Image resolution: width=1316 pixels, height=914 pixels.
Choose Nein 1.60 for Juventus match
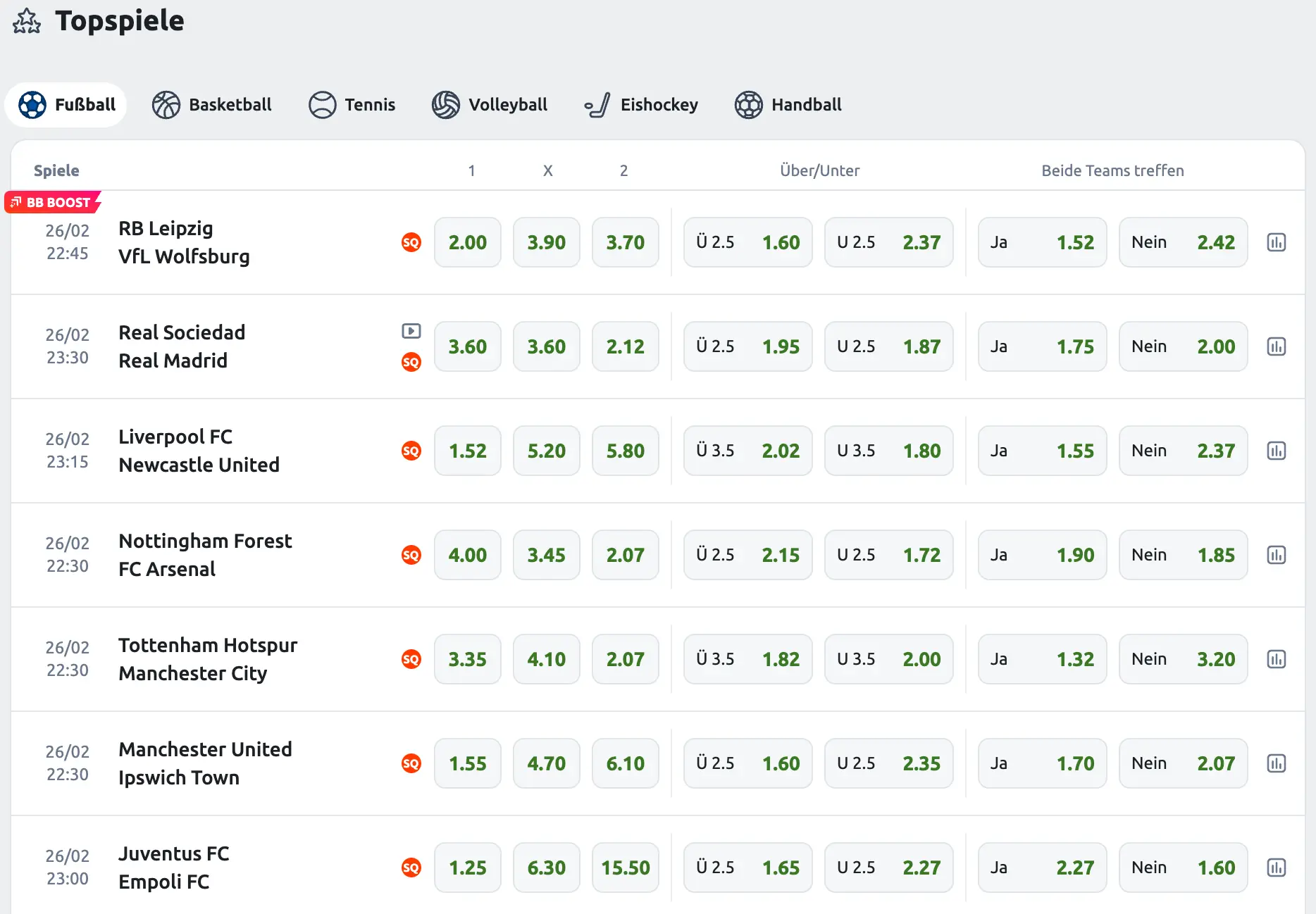pos(1184,868)
